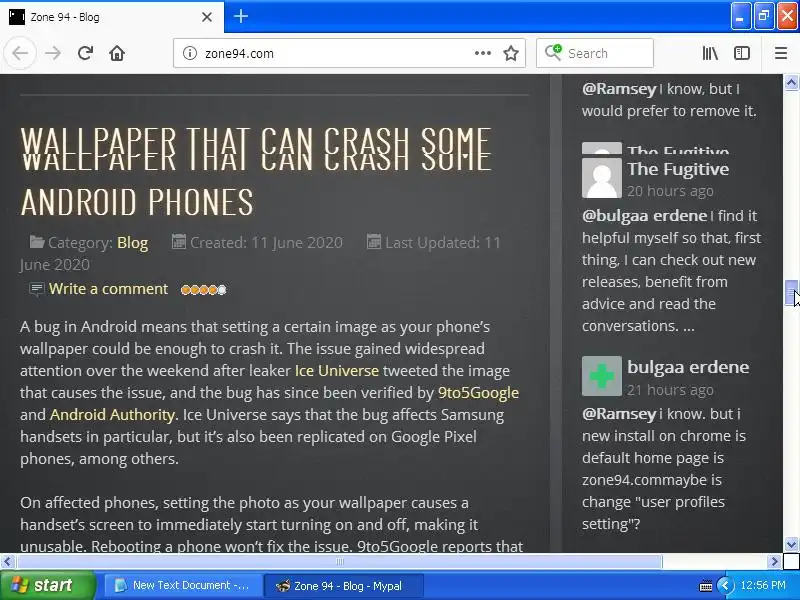The image size is (800, 600).
Task: Click the Created 11 June 2020 date
Action: coord(266,243)
